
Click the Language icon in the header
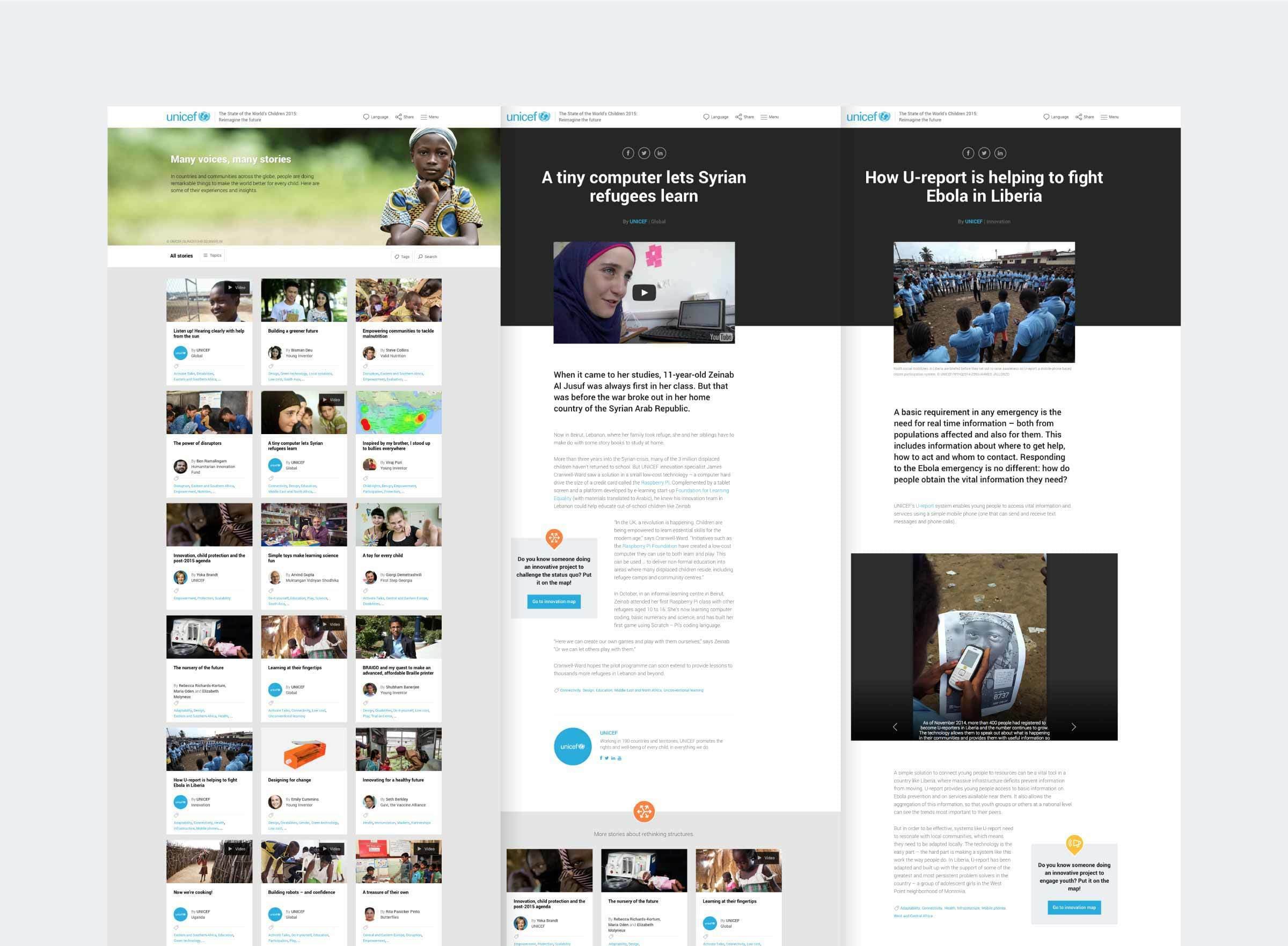(367, 117)
